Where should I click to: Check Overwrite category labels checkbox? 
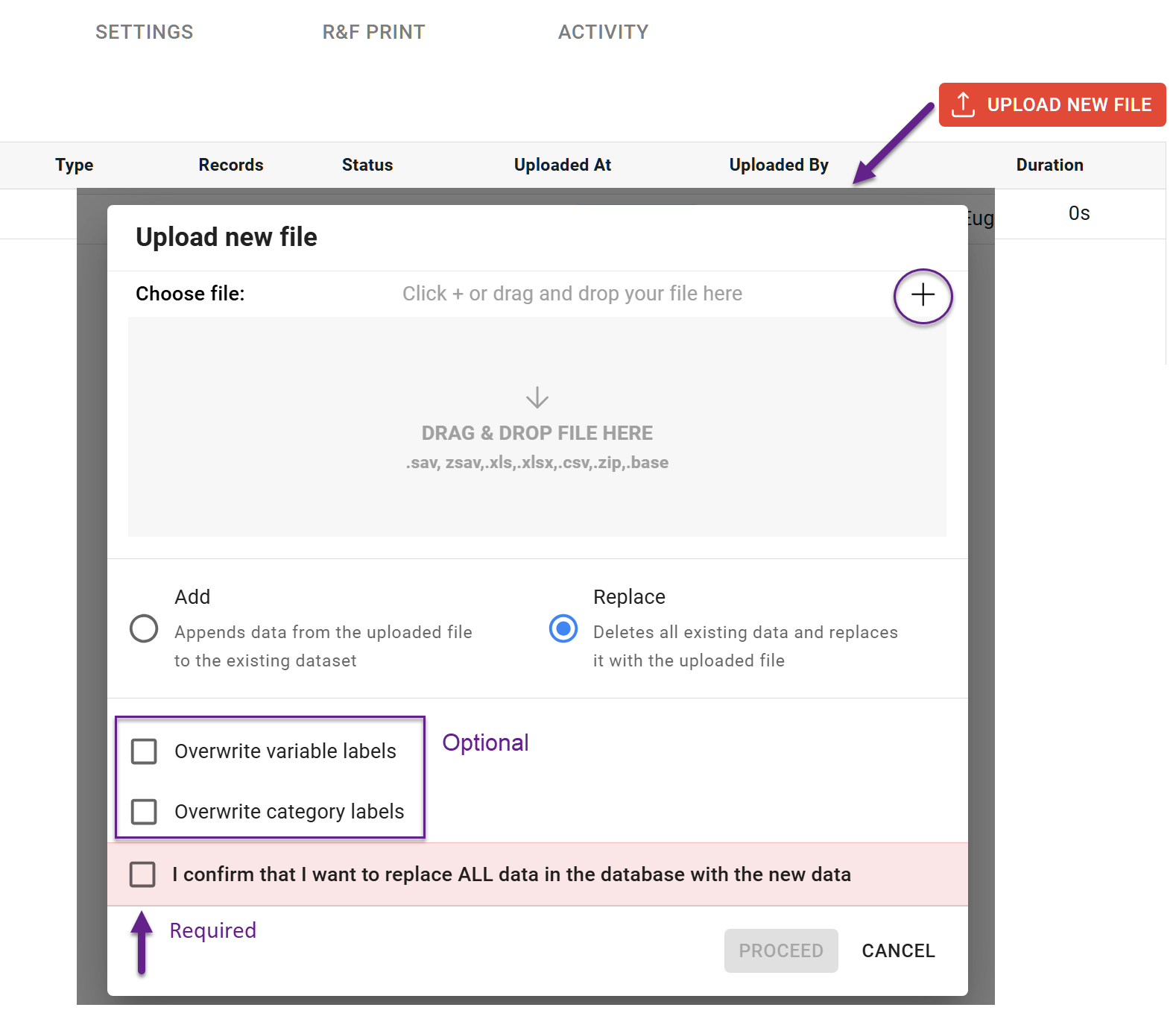(x=144, y=812)
